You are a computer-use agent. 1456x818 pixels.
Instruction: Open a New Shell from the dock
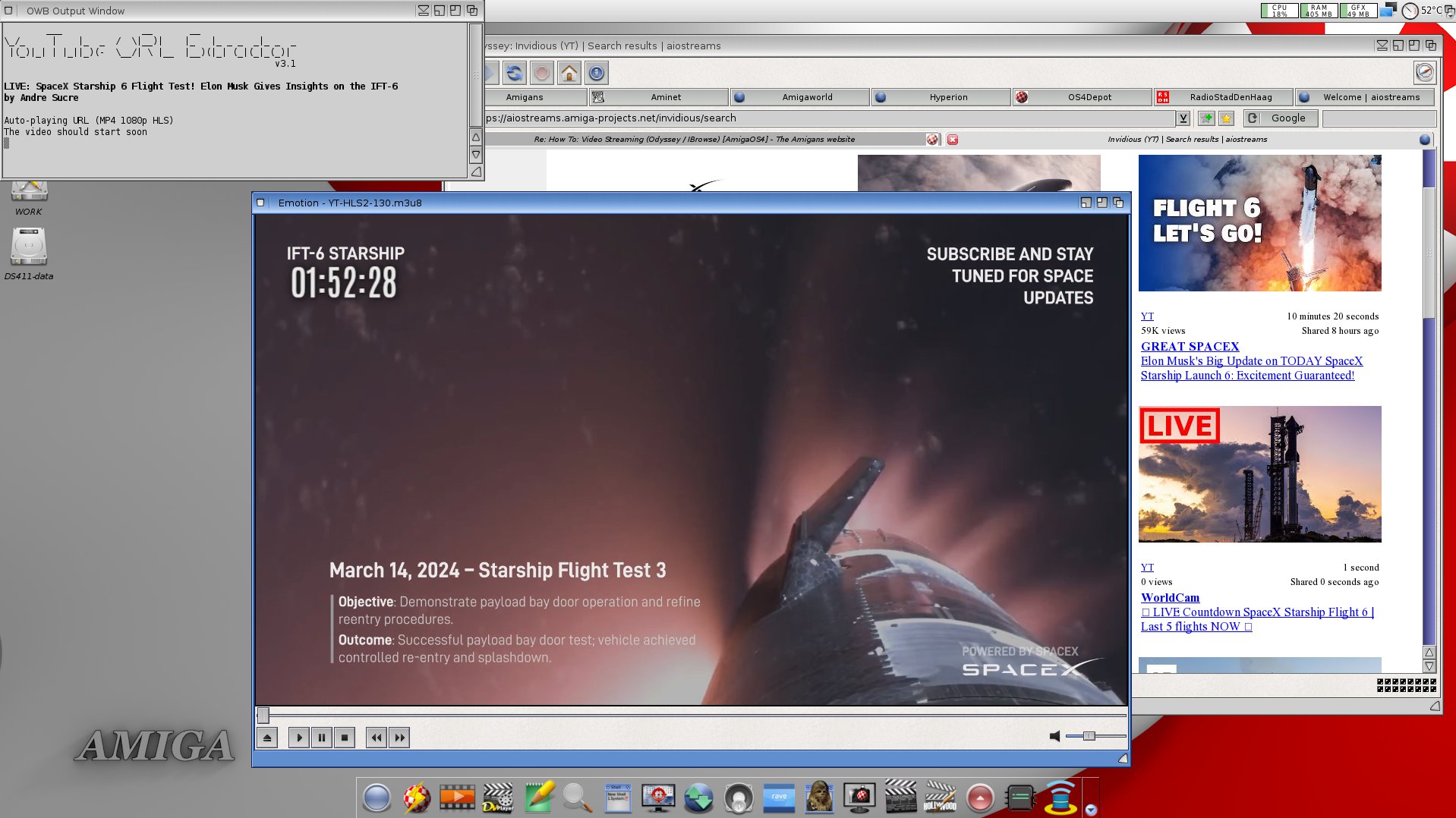point(617,798)
